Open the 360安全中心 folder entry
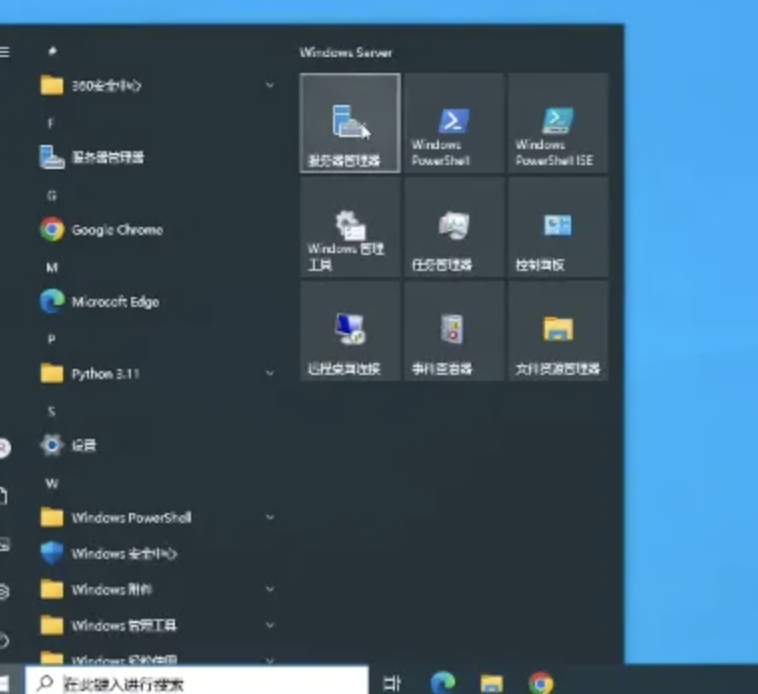The image size is (758, 694). click(157, 86)
